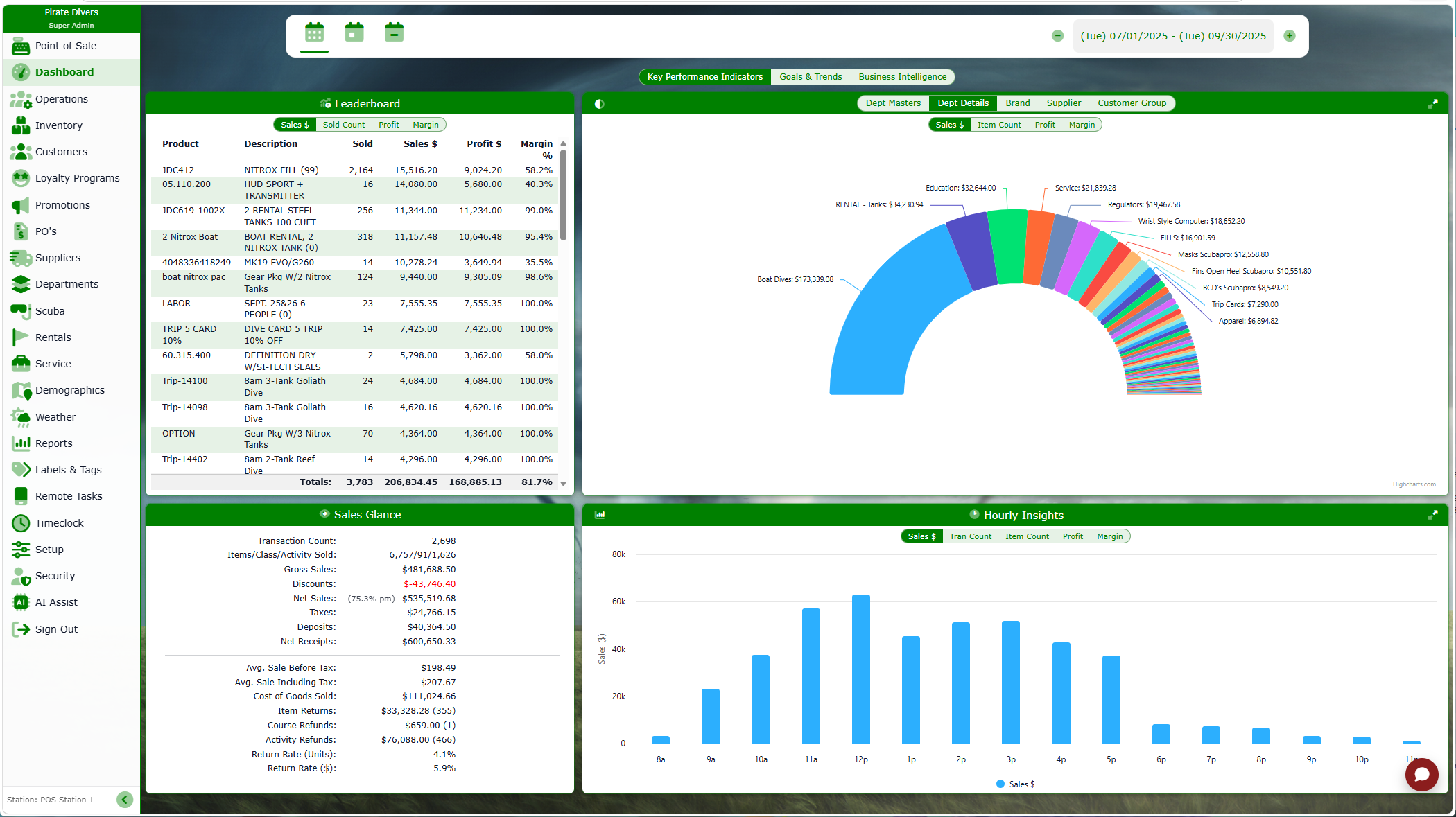Open the Reports chart icon
The image size is (1456, 817).
(x=21, y=443)
